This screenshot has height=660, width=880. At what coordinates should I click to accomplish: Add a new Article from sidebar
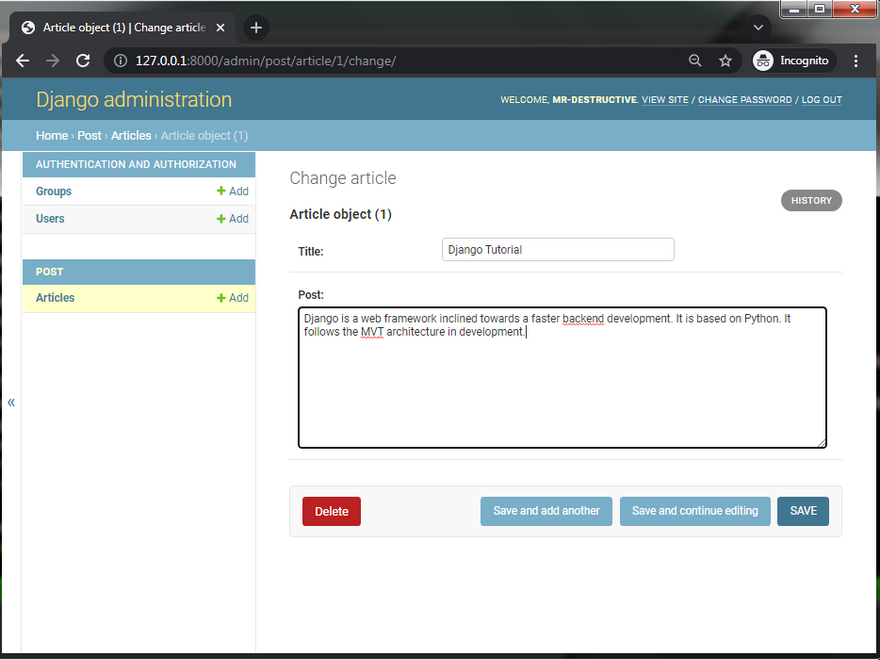pos(232,298)
